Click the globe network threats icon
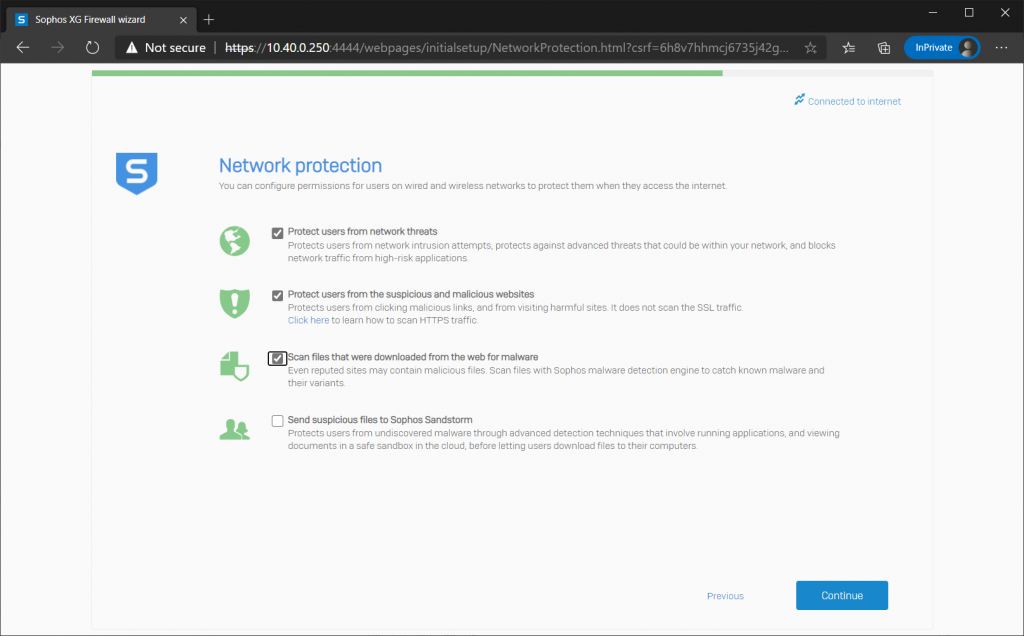Image resolution: width=1024 pixels, height=636 pixels. [234, 241]
